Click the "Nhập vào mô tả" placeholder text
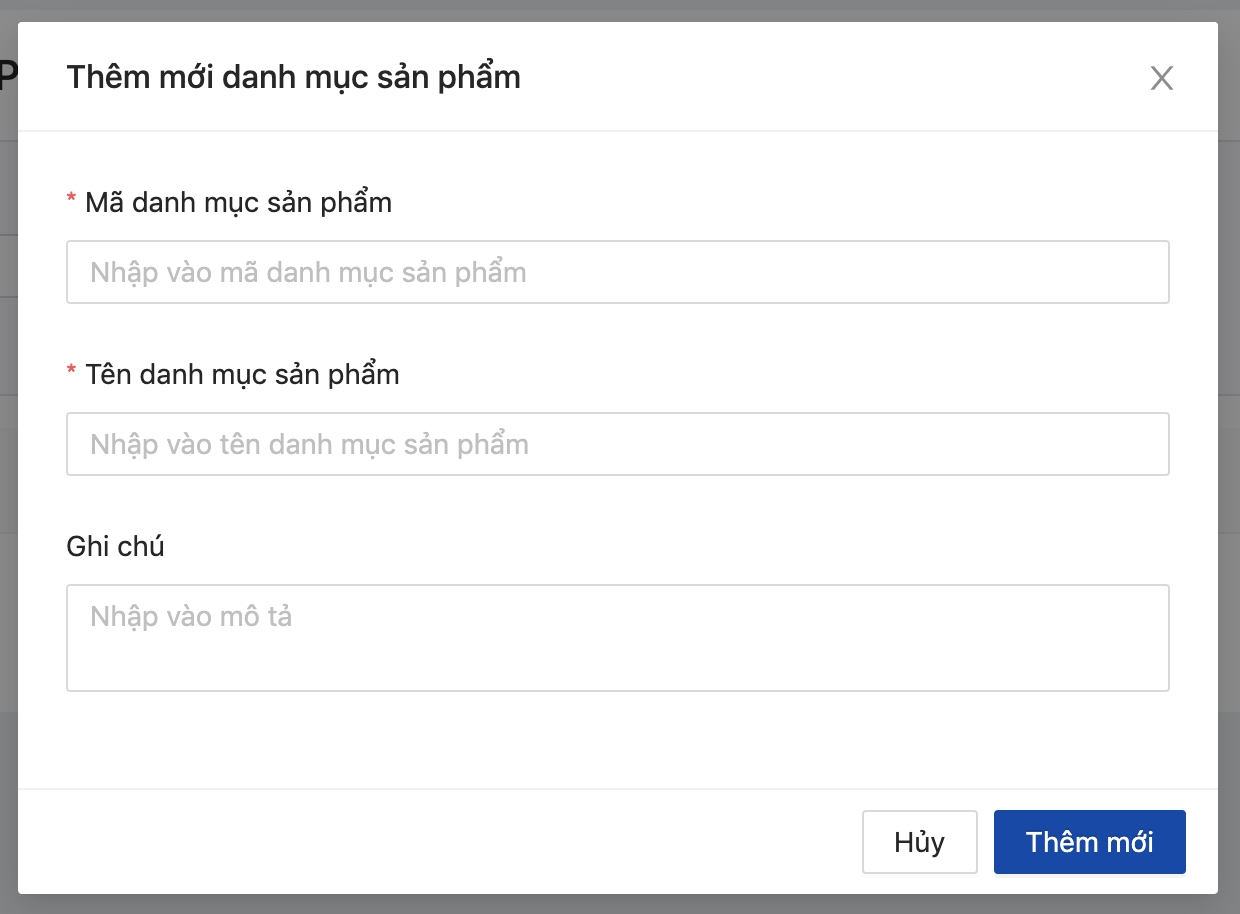Image resolution: width=1240 pixels, height=914 pixels. pyautogui.click(x=191, y=616)
